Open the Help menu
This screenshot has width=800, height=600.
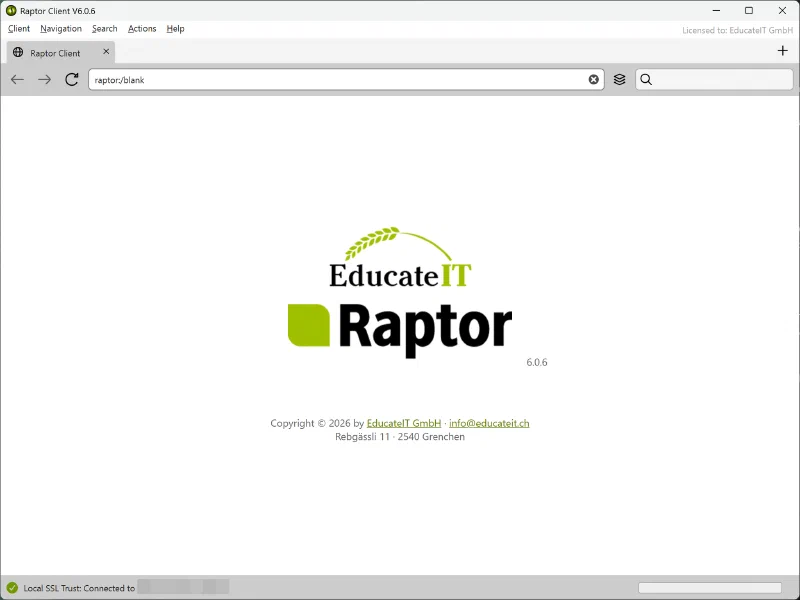175,29
